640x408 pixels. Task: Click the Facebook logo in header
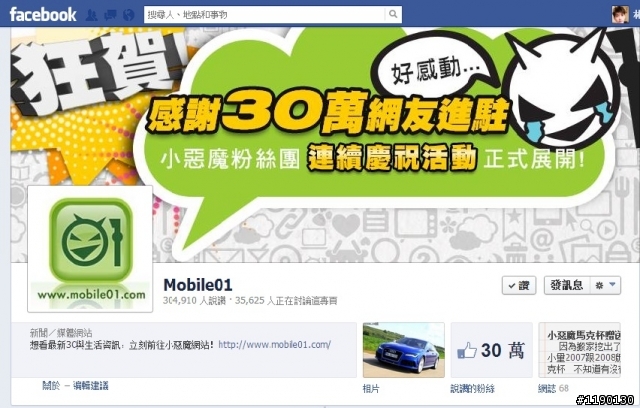(x=43, y=15)
